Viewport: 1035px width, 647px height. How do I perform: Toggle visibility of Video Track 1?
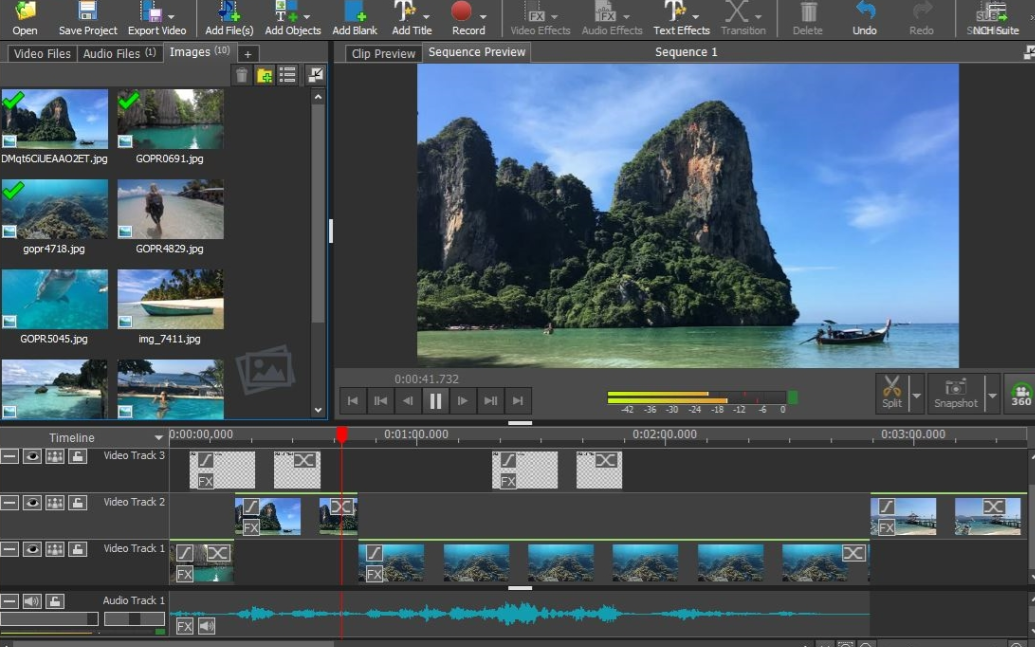point(32,549)
